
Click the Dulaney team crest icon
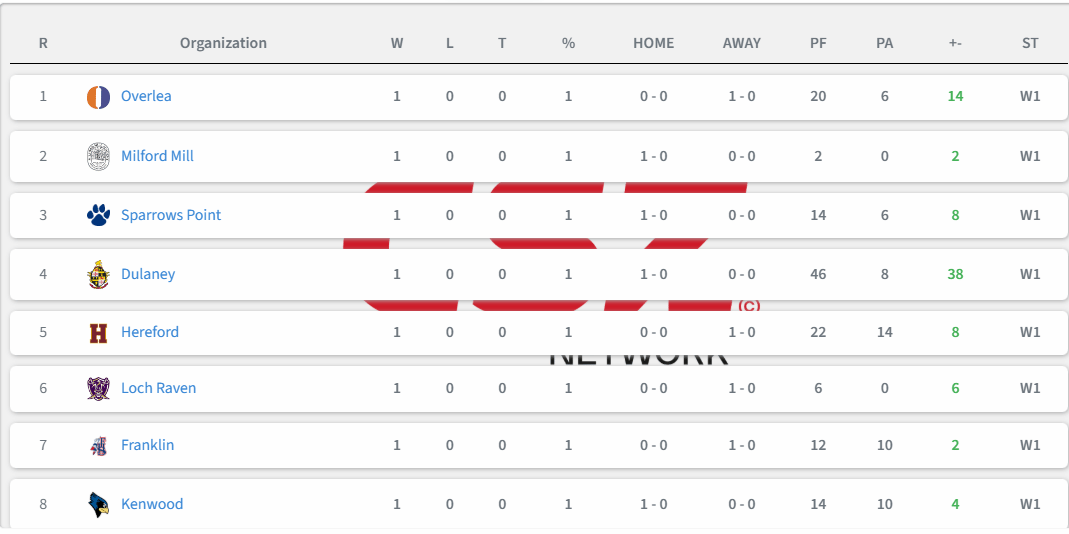[98, 274]
